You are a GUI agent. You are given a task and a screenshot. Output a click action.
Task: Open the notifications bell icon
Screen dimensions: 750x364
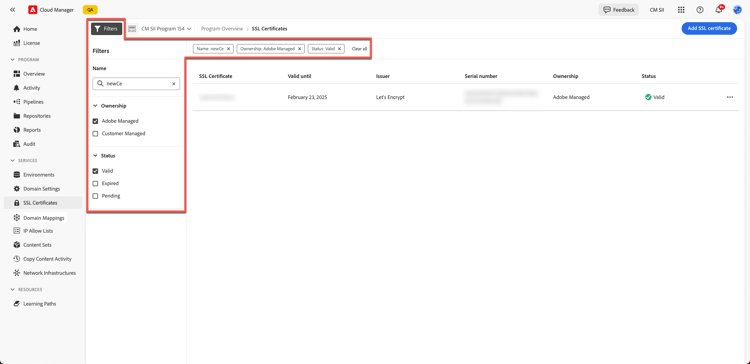(x=718, y=10)
